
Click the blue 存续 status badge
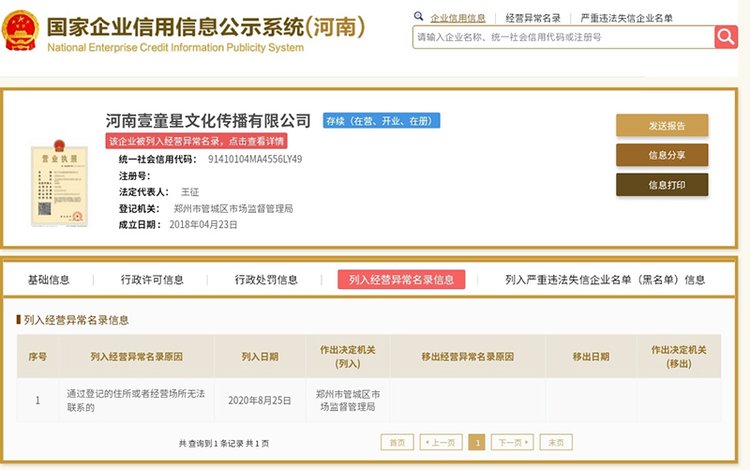381,121
